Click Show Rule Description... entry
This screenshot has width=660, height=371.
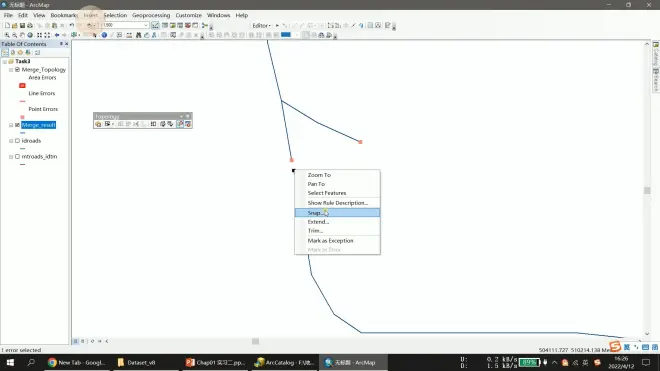point(337,203)
